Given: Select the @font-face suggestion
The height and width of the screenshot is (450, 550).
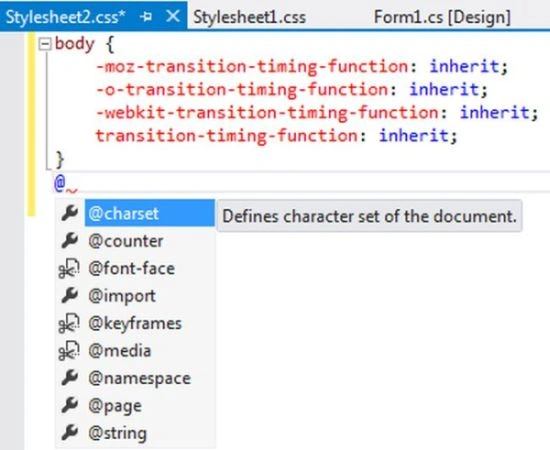Looking at the screenshot, I should point(132,269).
